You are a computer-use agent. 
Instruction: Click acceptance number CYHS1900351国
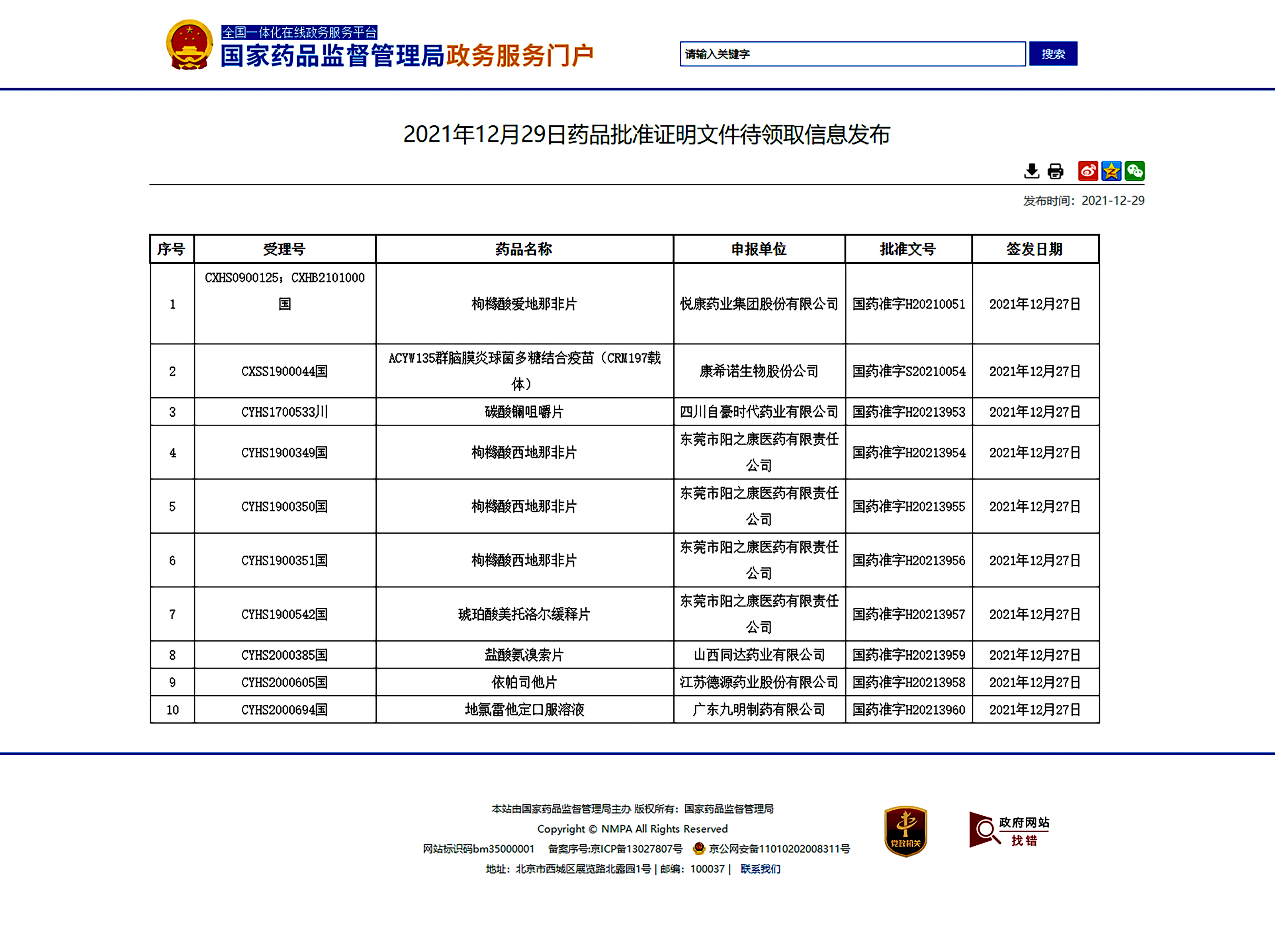point(285,561)
